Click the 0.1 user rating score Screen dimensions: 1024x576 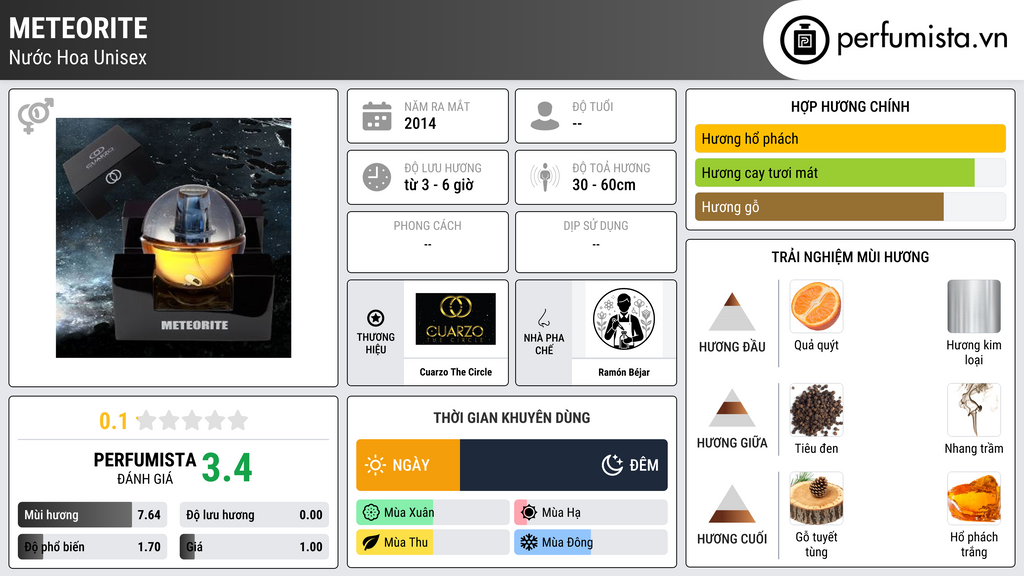click(x=113, y=421)
